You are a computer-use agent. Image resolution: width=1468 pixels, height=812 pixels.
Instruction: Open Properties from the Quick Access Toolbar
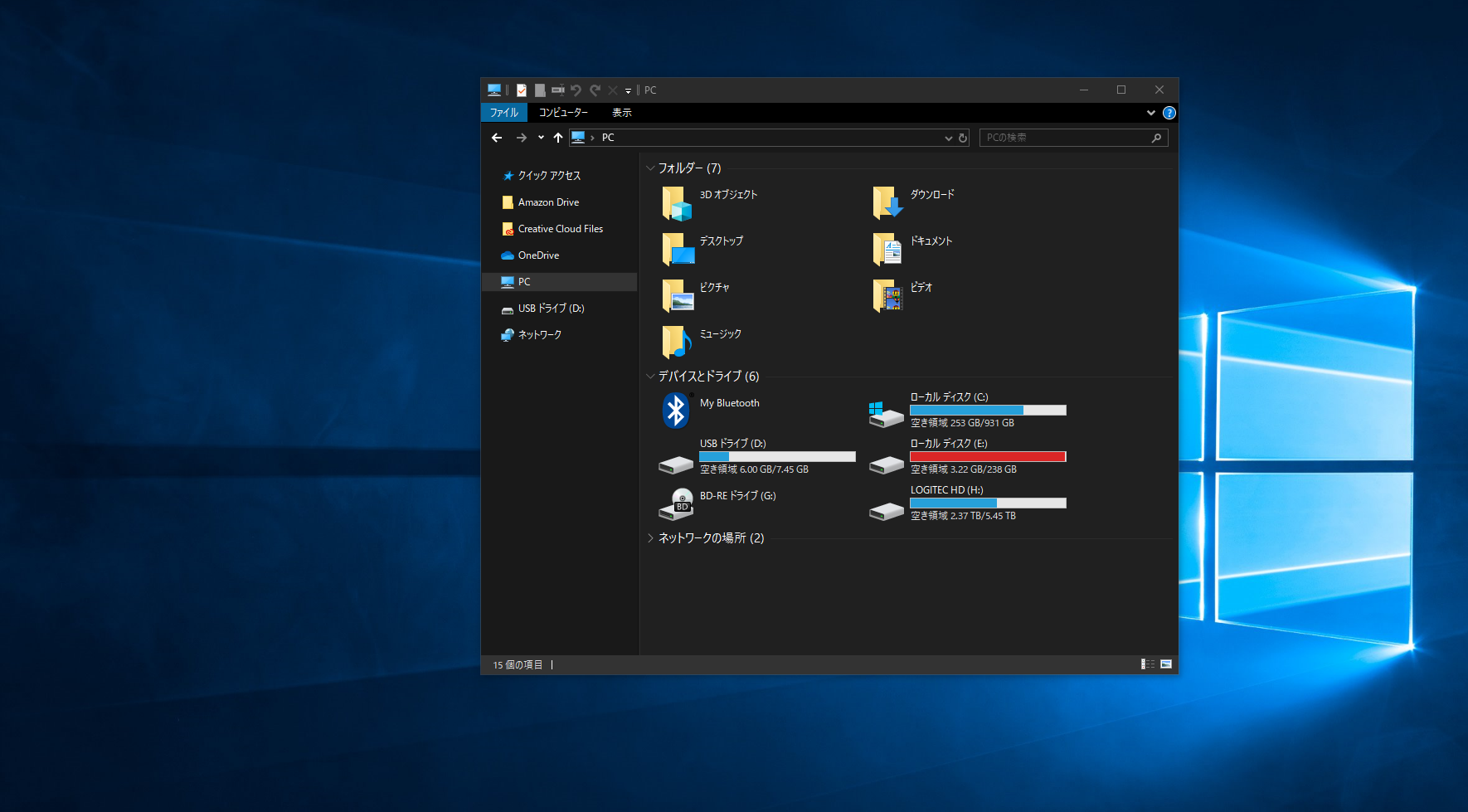click(522, 90)
